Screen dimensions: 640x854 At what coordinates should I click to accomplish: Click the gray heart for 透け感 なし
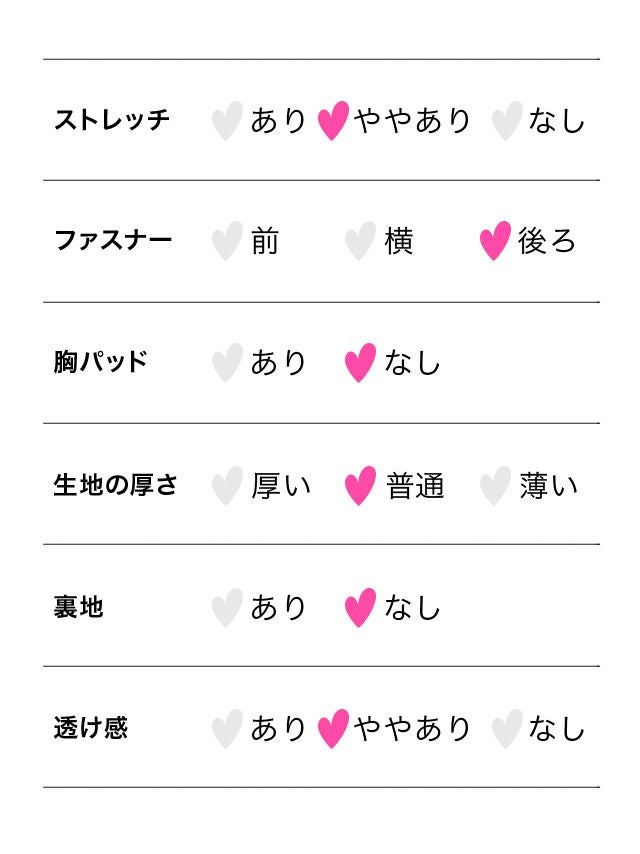point(506,729)
